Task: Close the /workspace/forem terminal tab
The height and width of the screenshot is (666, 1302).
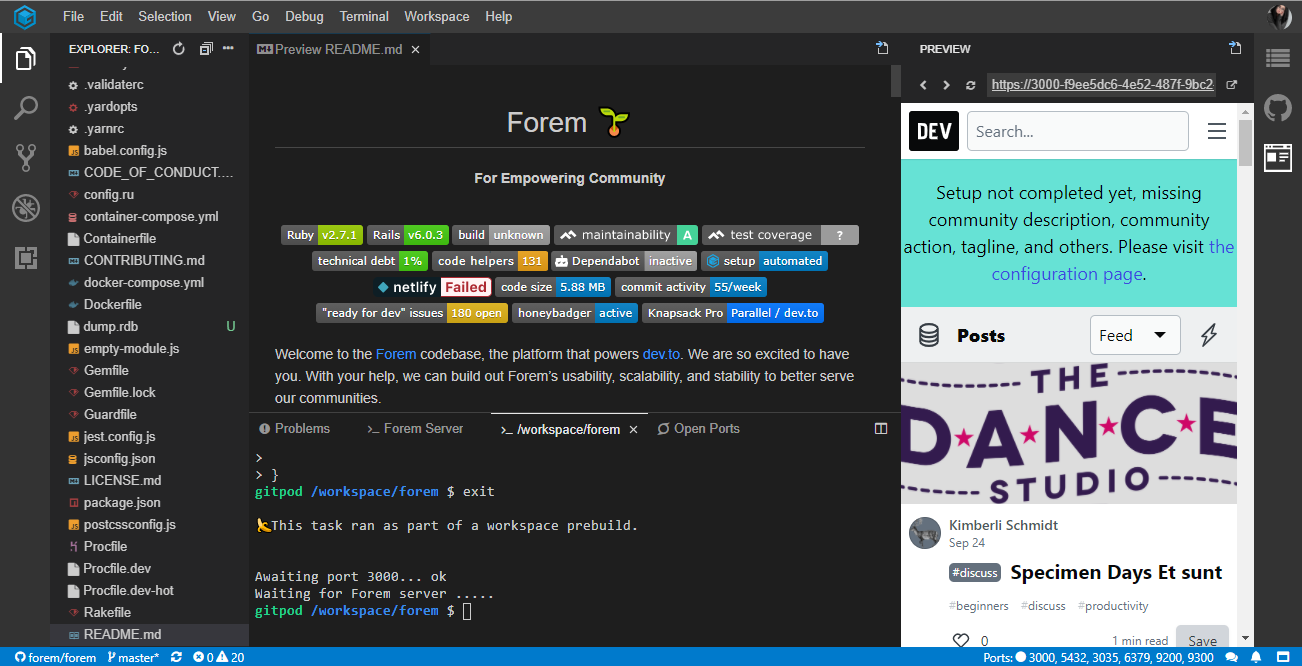Action: [632, 429]
